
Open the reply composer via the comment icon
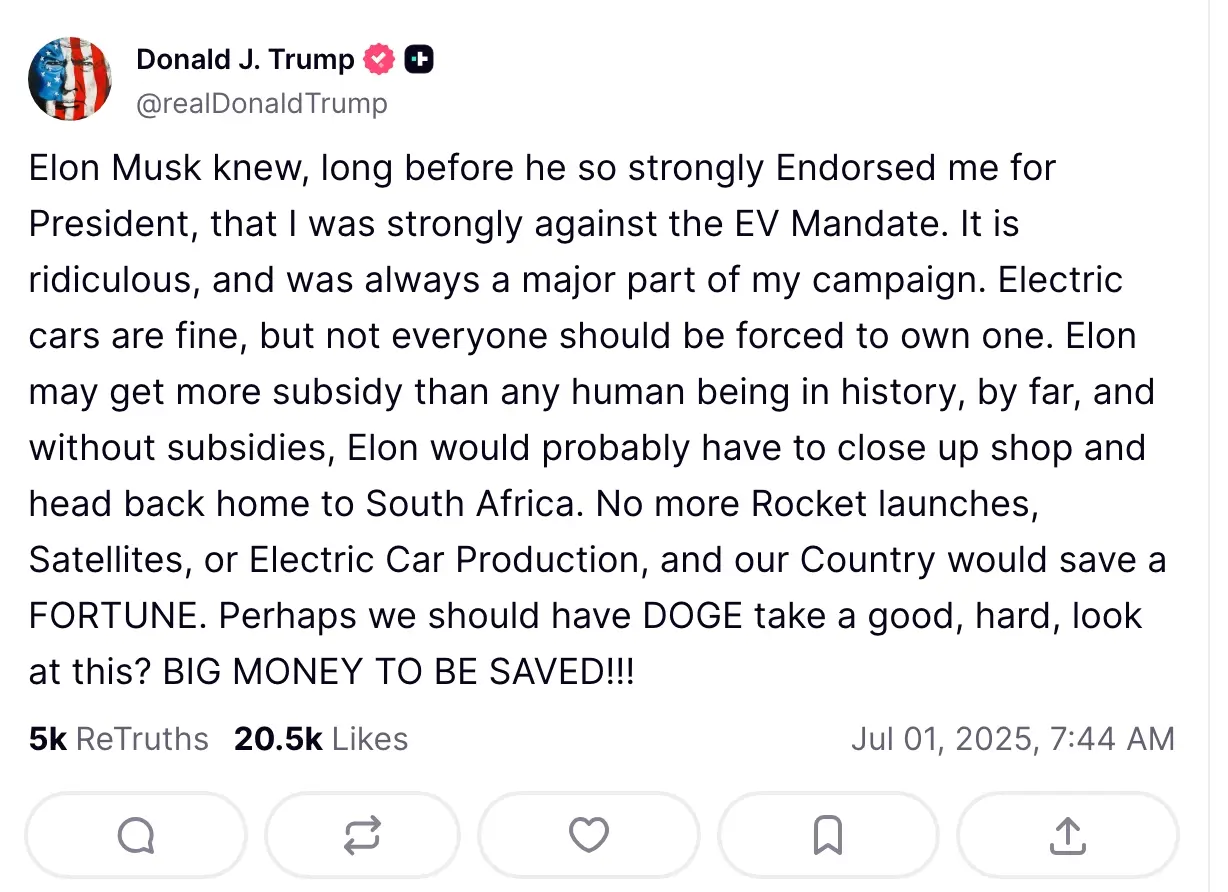click(x=136, y=834)
